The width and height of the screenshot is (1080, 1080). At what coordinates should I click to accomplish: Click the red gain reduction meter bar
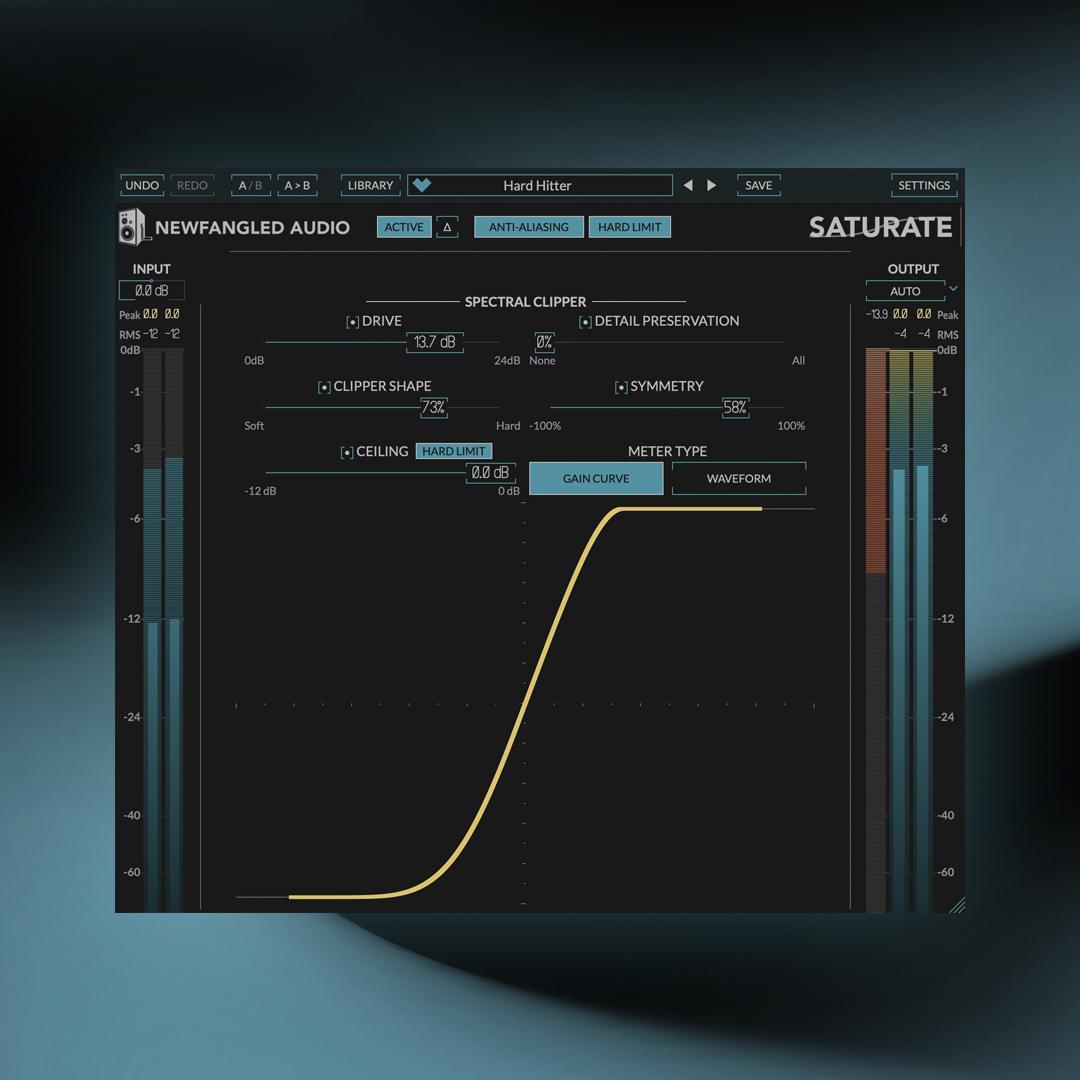click(x=875, y=460)
